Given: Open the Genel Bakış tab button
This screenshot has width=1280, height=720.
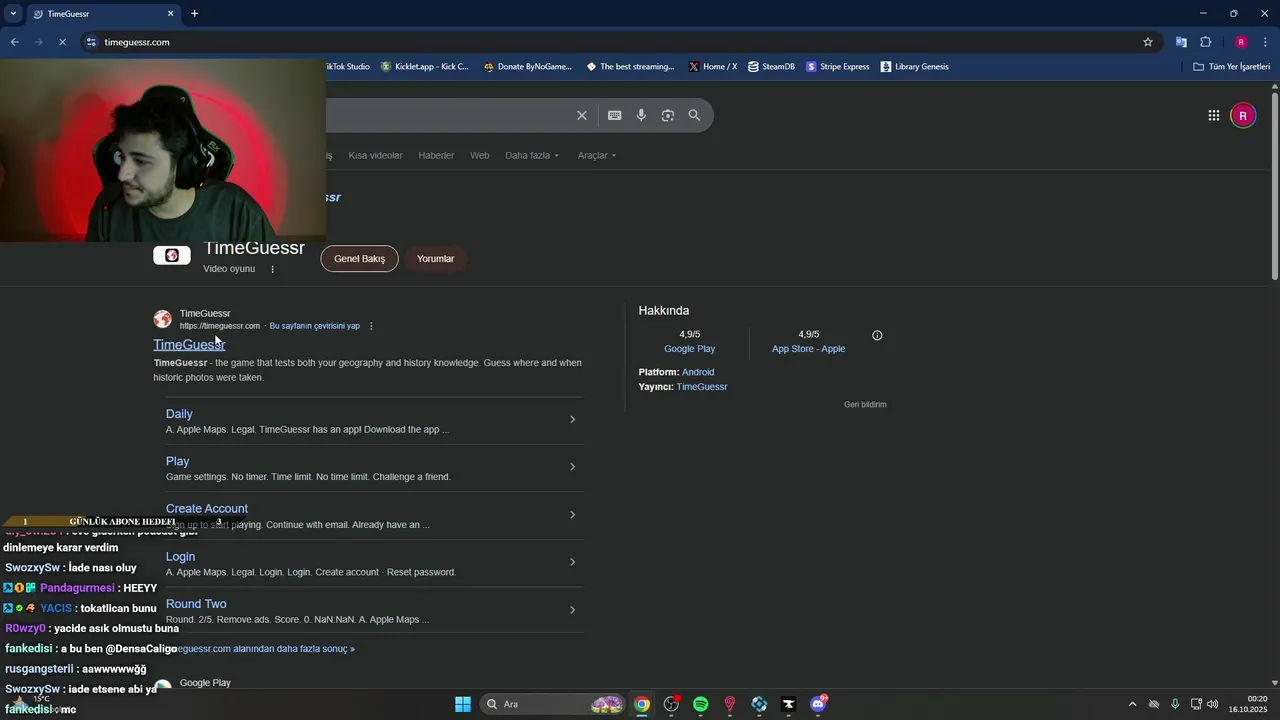Looking at the screenshot, I should [359, 259].
